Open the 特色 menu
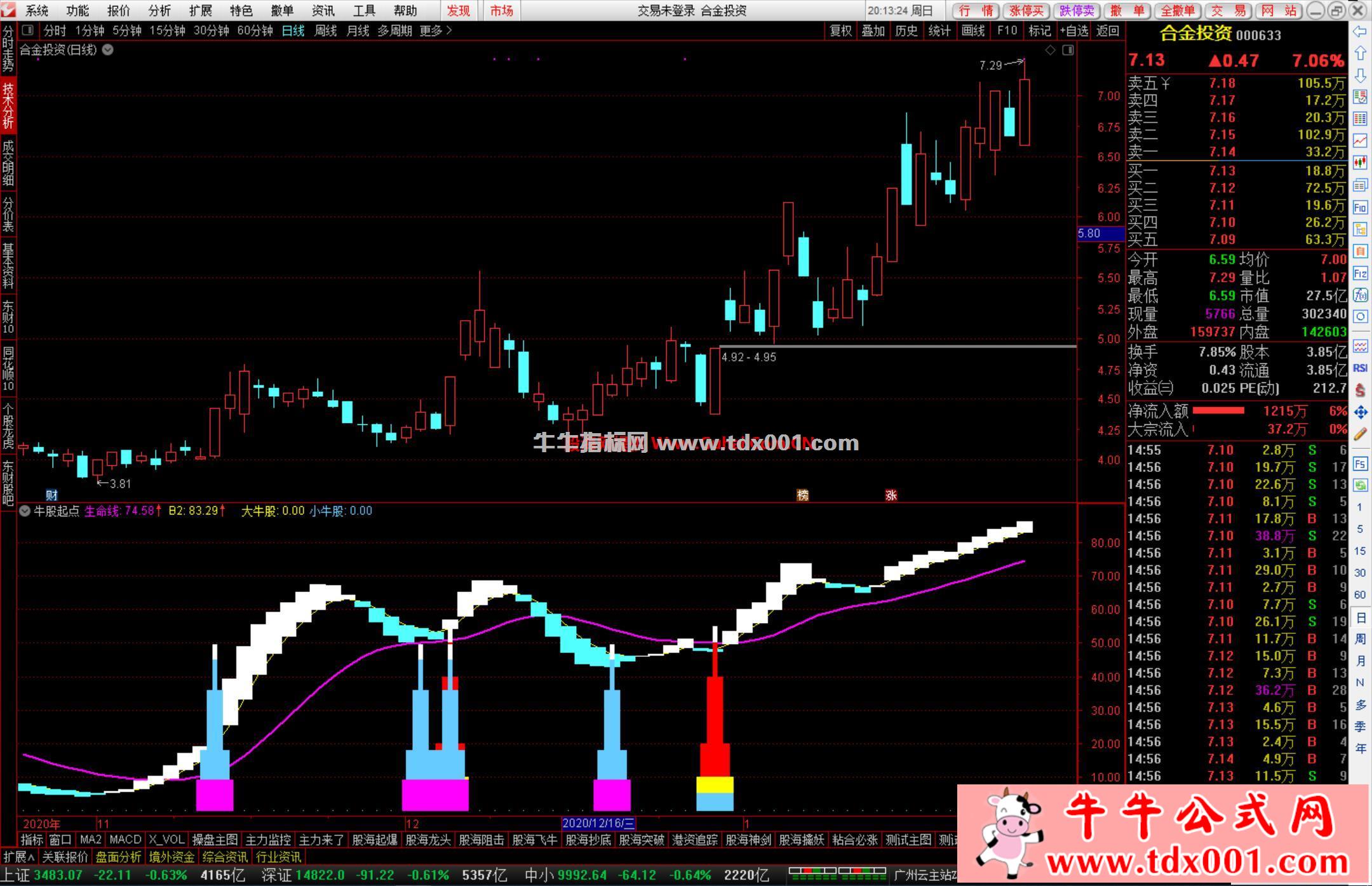The image size is (1372, 886). [241, 11]
